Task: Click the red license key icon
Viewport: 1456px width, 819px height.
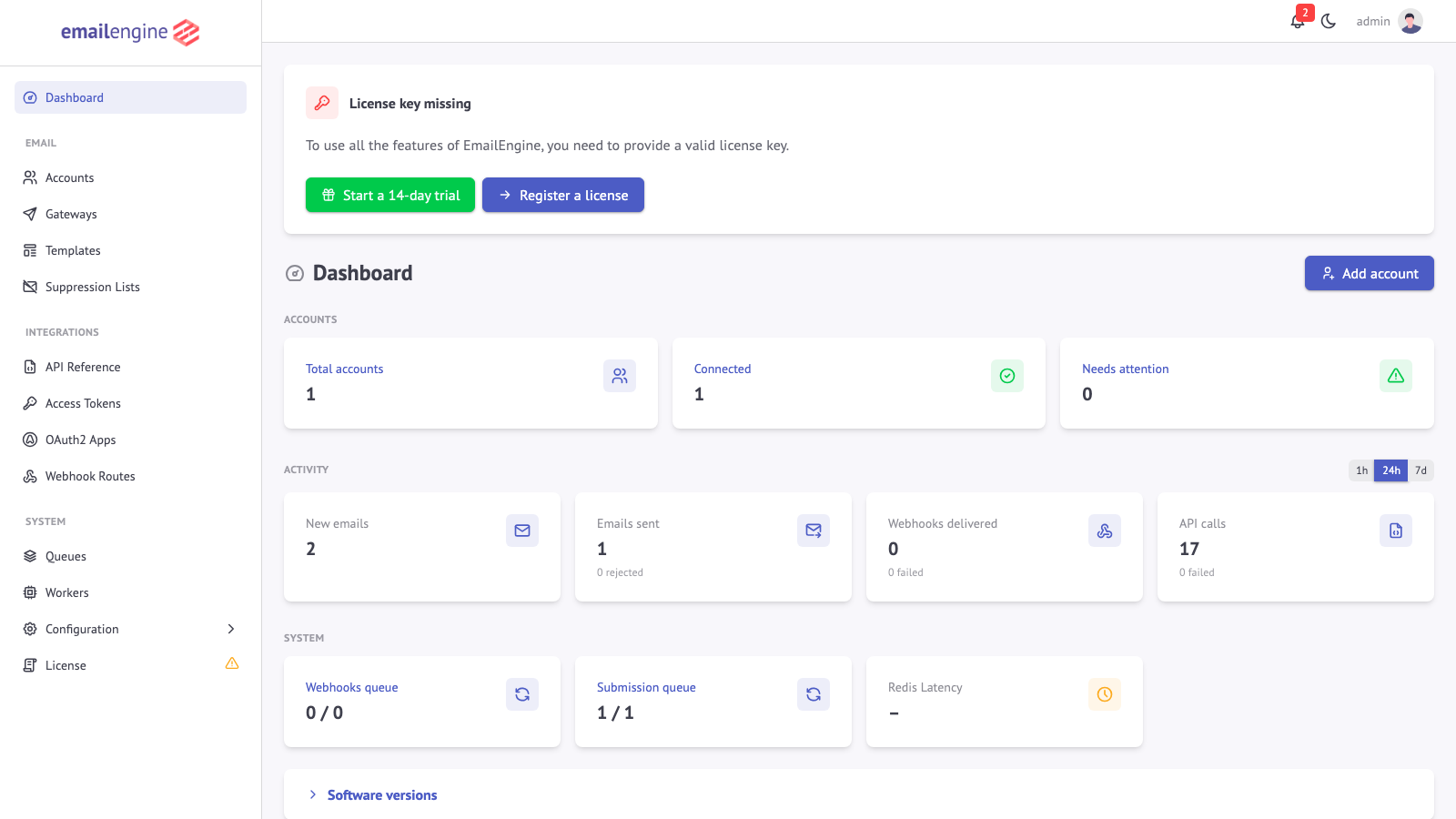Action: 322,103
